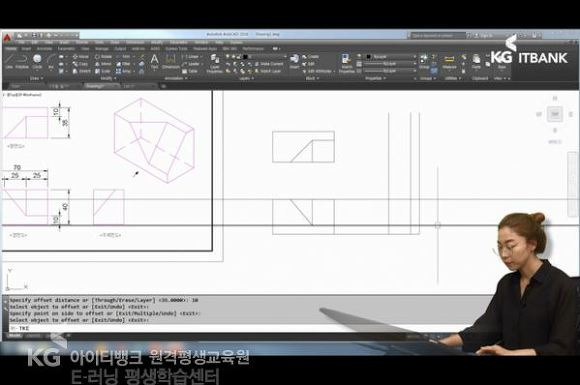Viewport: 580px width, 385px height.
Task: Select the Line tool in Draw panel
Action: click(9, 61)
